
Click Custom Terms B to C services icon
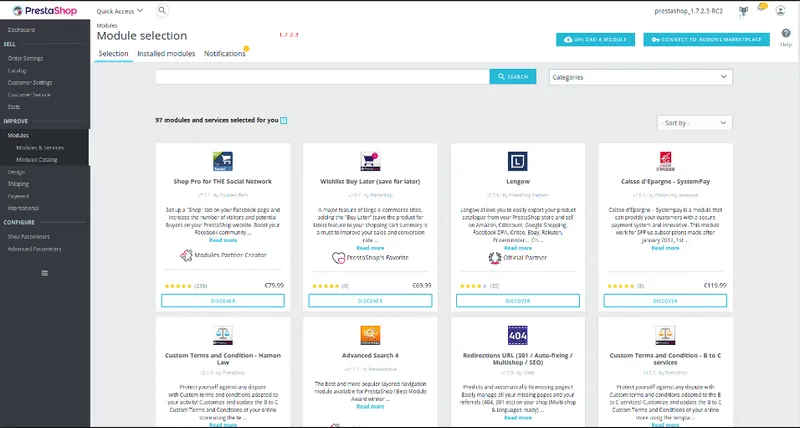(x=665, y=335)
